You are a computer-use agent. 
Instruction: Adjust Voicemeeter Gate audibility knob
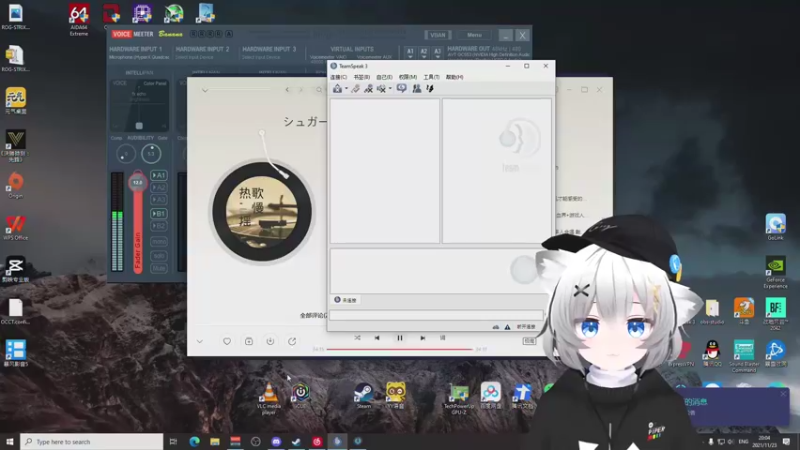[151, 154]
